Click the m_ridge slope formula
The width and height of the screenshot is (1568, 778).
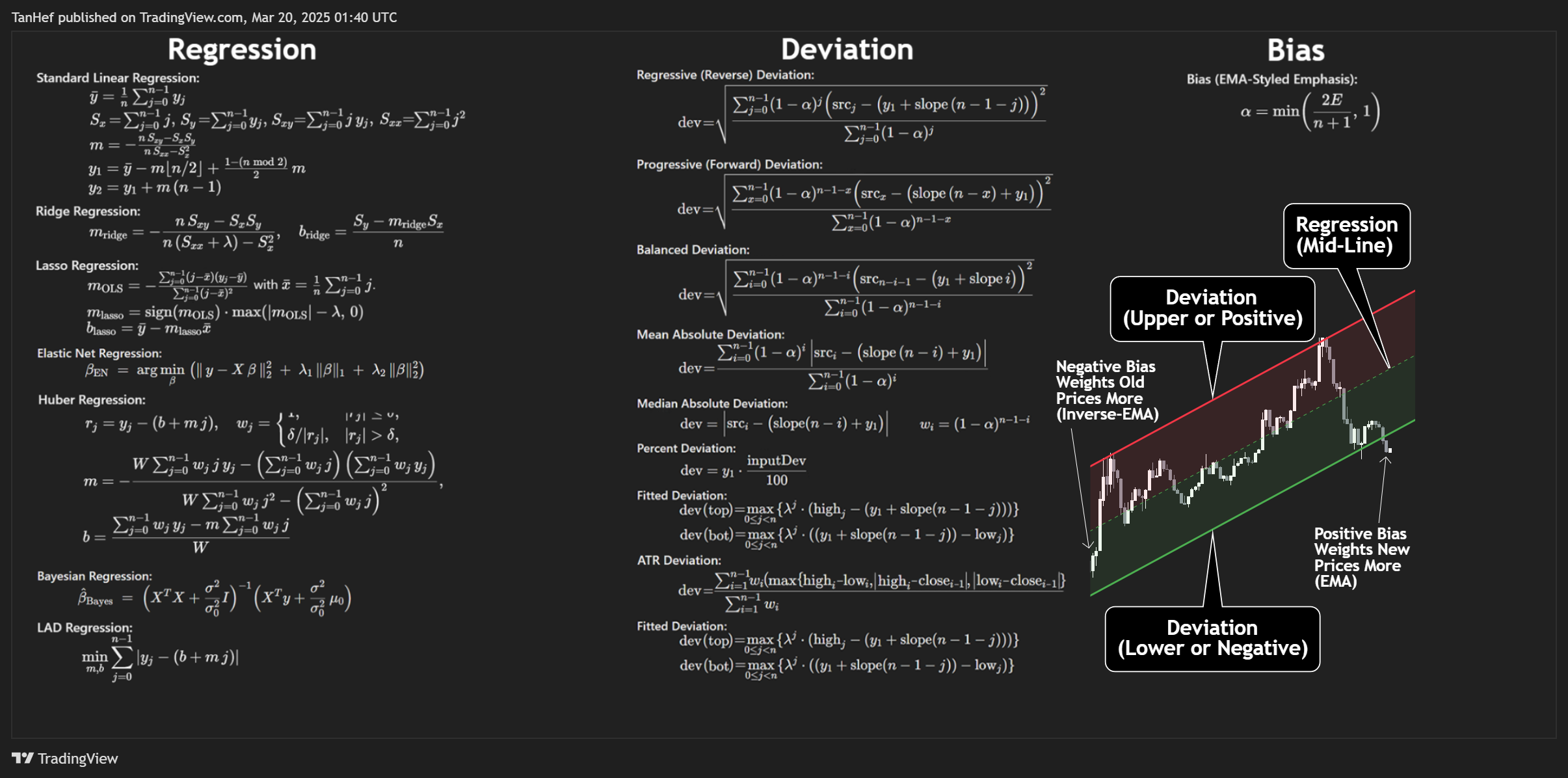pos(185,233)
